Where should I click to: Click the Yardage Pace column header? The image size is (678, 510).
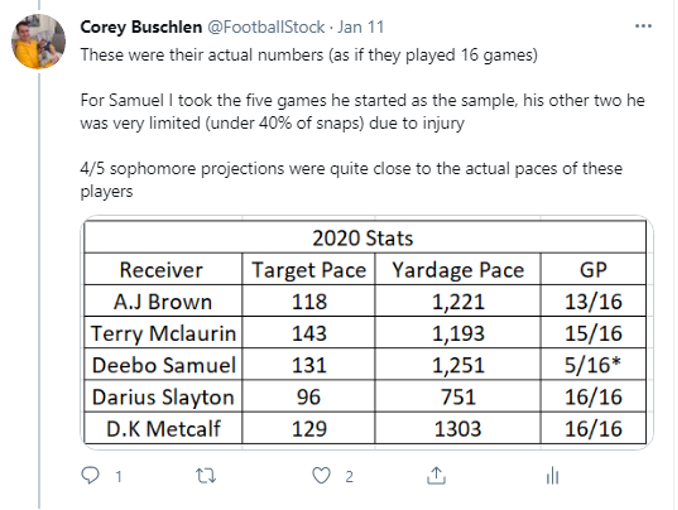458,270
